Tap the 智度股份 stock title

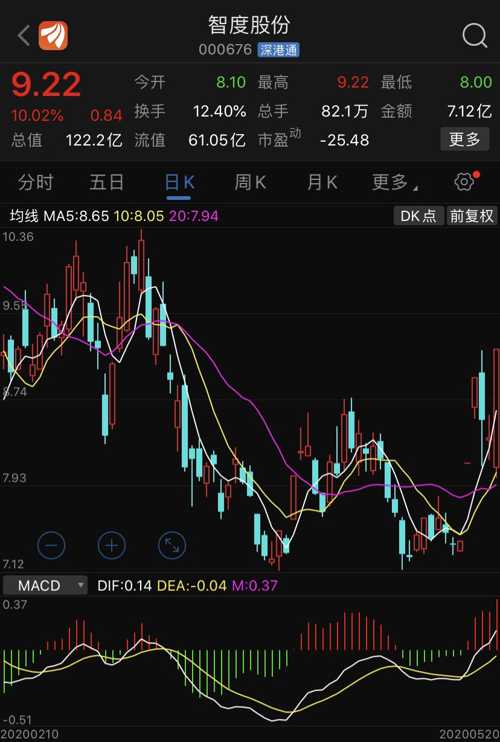point(249,25)
